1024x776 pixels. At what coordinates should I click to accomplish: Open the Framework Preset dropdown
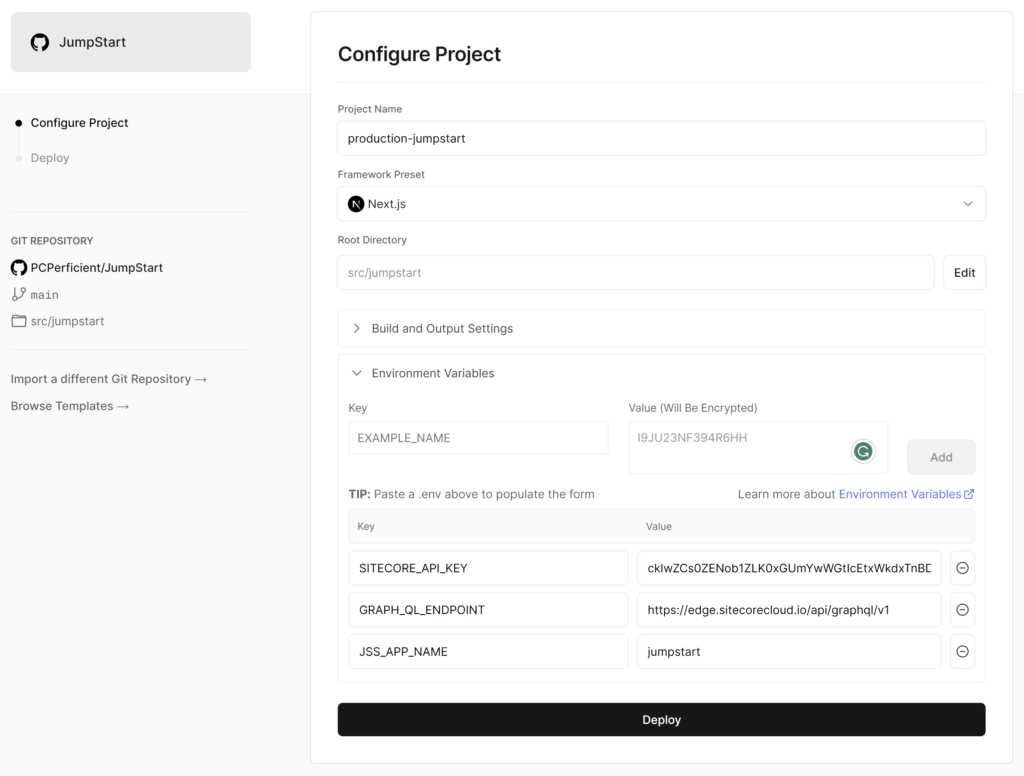point(967,203)
